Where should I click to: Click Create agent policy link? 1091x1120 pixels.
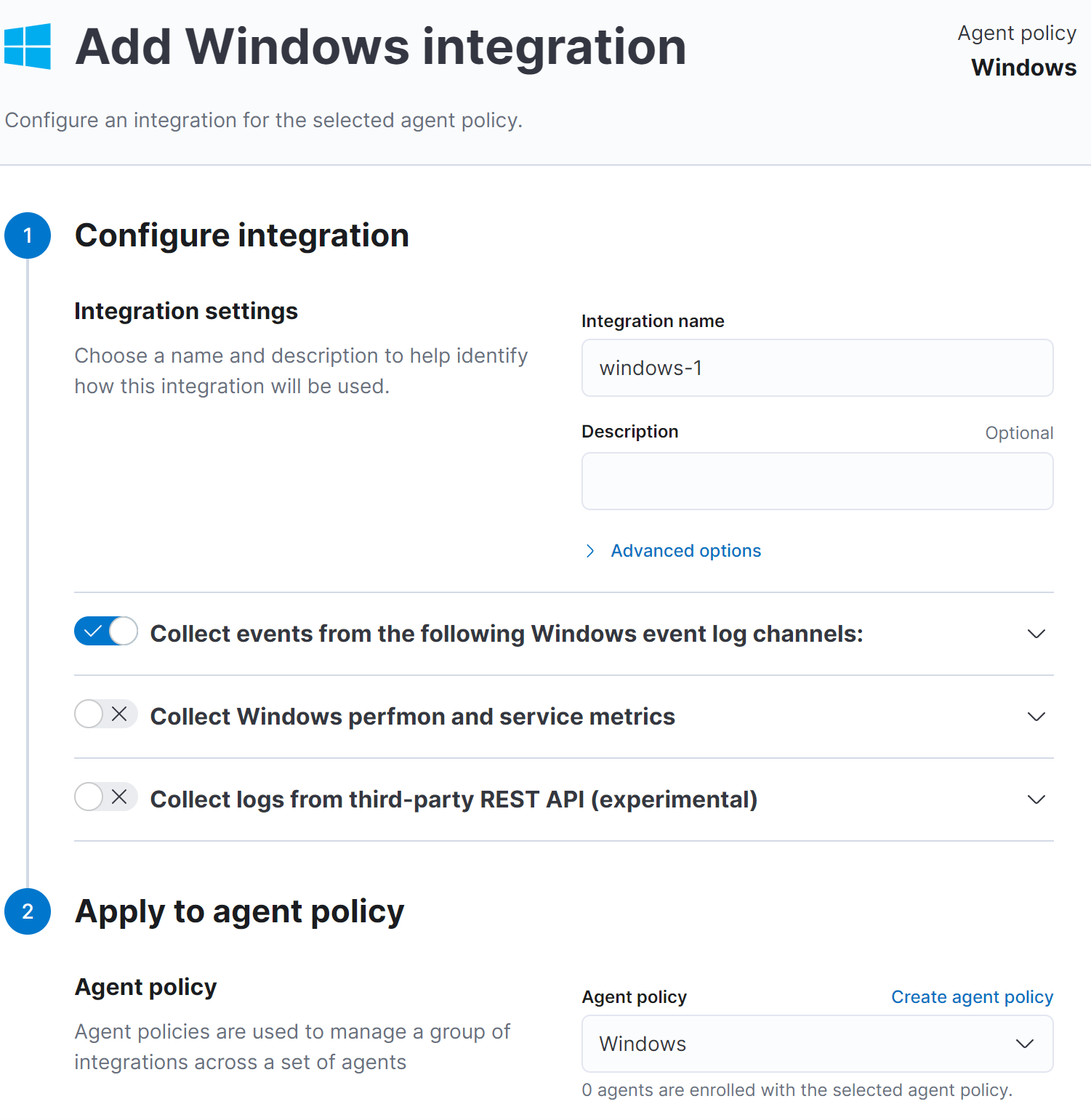(x=972, y=997)
